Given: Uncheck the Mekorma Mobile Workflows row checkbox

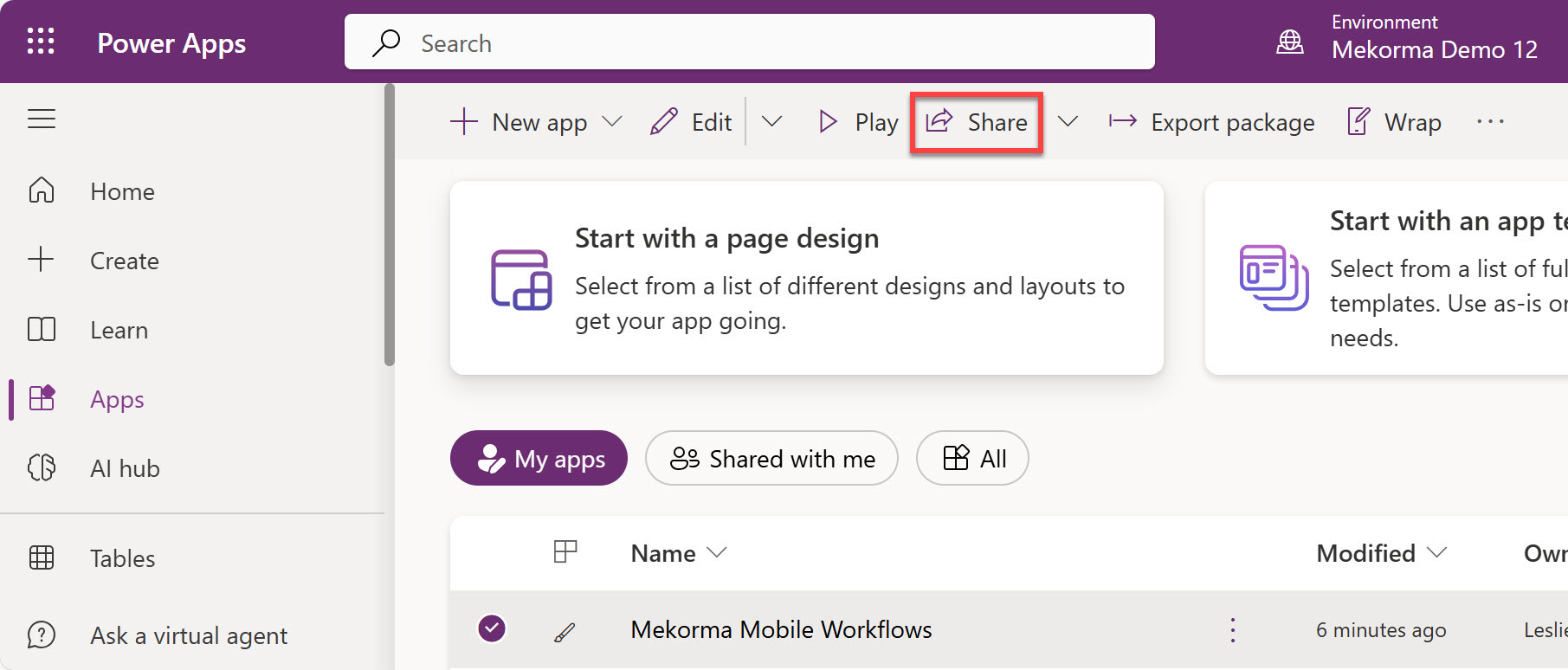Looking at the screenshot, I should [492, 629].
